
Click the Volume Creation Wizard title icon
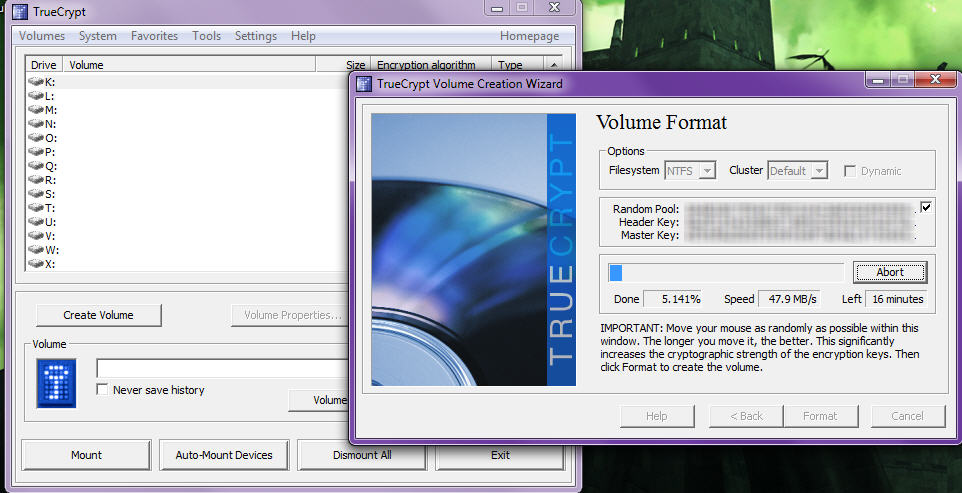point(364,84)
